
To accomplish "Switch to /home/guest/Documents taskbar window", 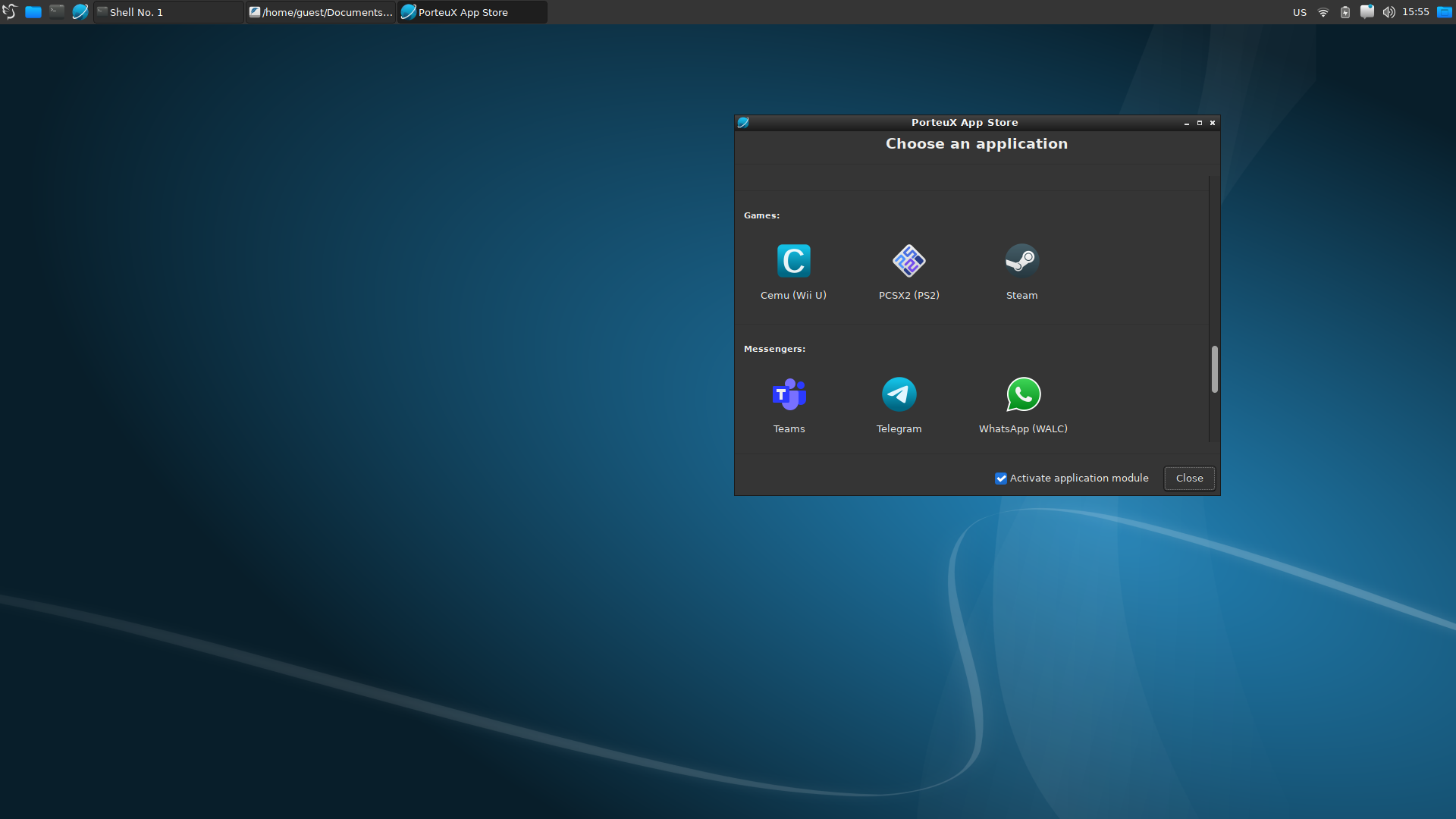I will pyautogui.click(x=321, y=12).
